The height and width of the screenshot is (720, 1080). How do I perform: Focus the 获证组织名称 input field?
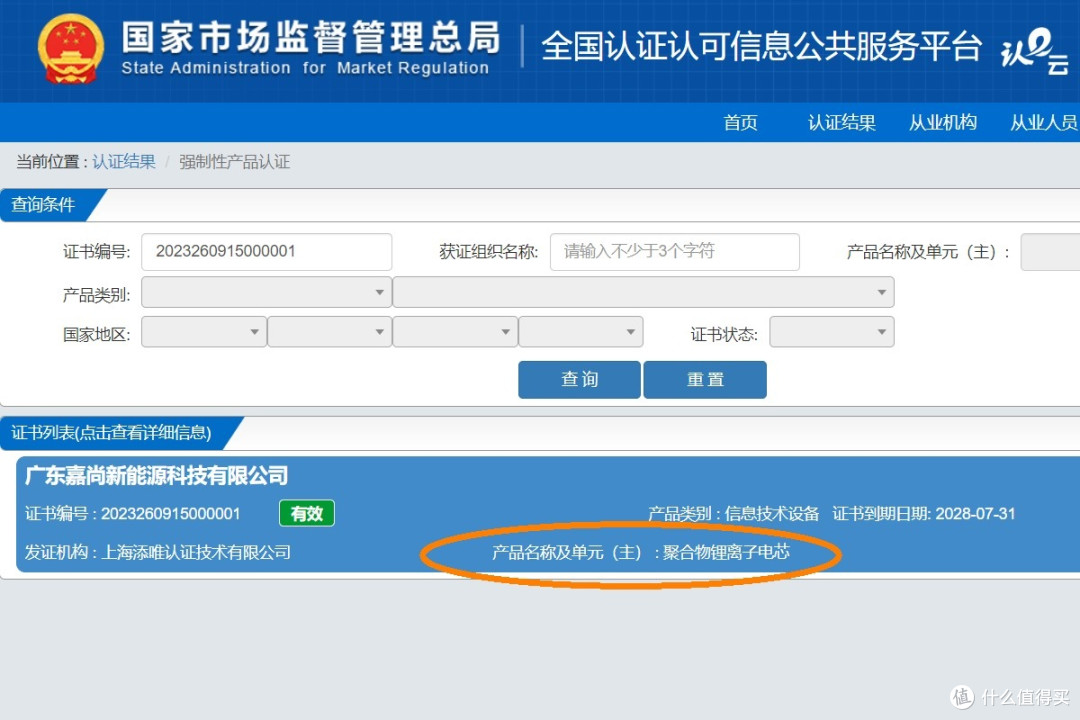pos(675,251)
